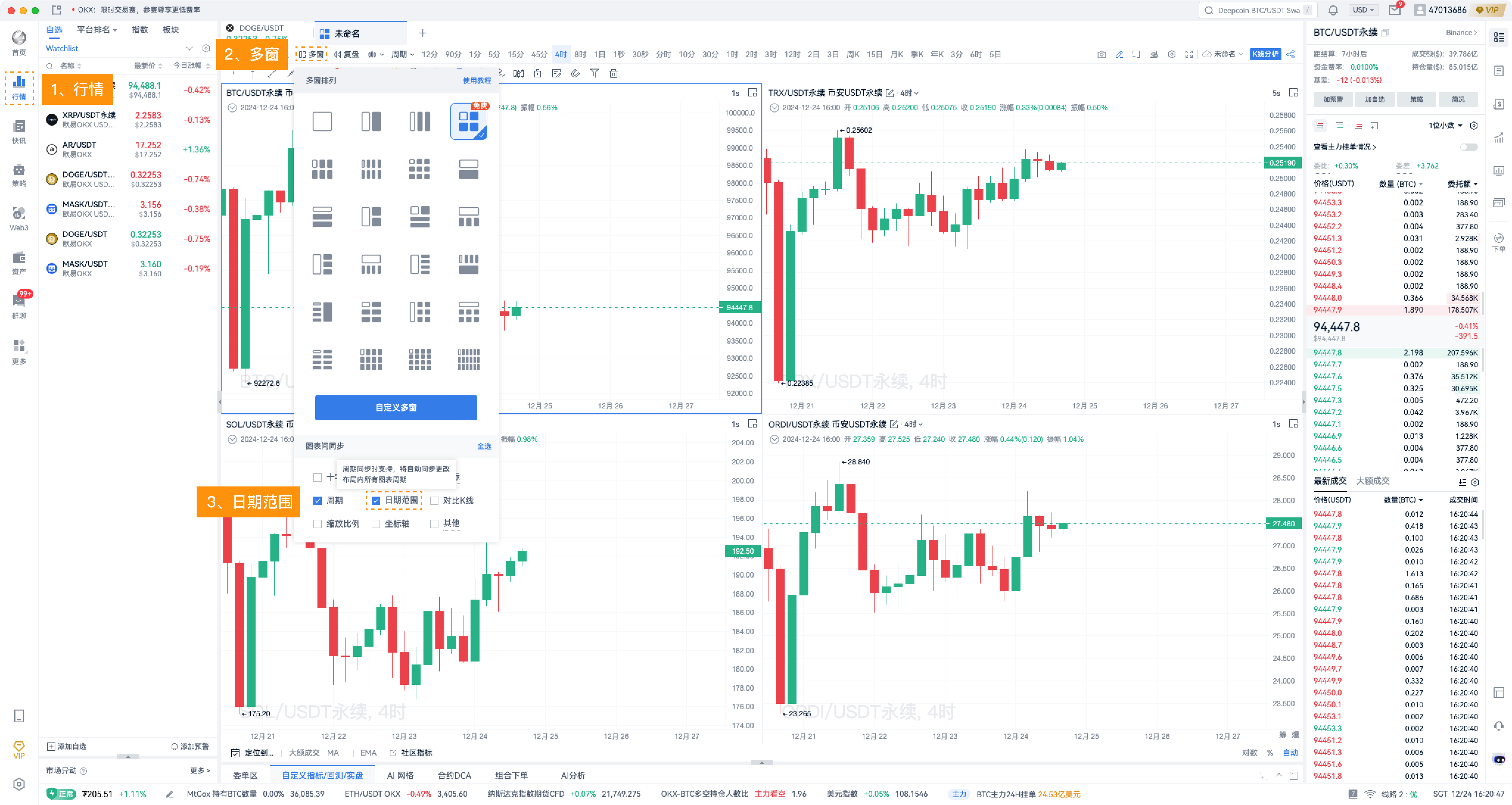This screenshot has width=1512, height=805.
Task: Switch to the 大额成交 tab
Action: point(1373,481)
